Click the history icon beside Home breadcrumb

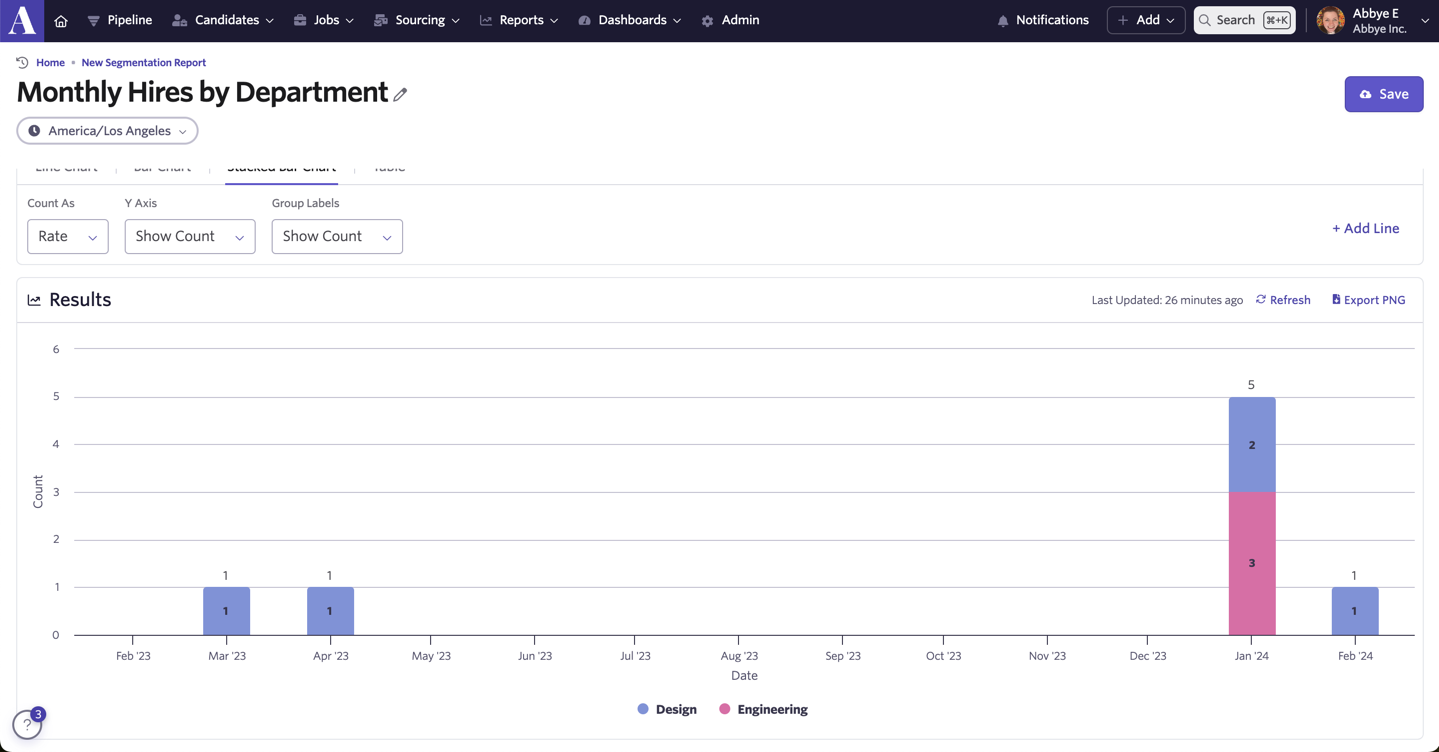pos(22,62)
